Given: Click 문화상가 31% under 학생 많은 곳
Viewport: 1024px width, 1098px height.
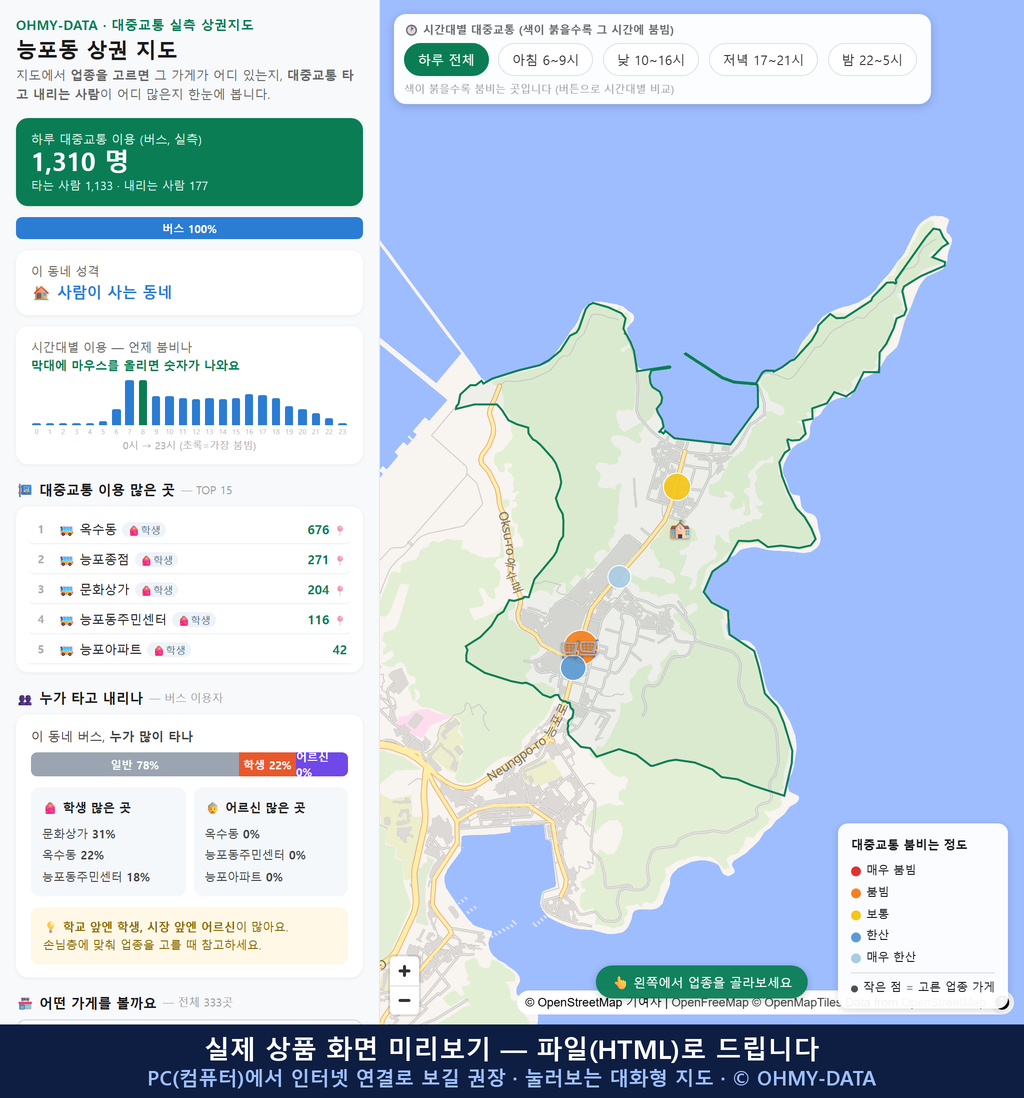Looking at the screenshot, I should pyautogui.click(x=78, y=834).
